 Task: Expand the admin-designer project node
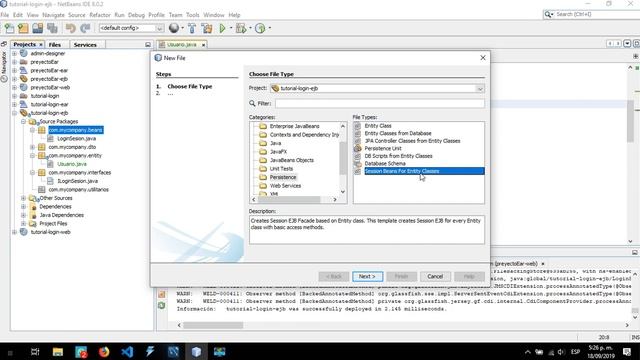pos(14,53)
